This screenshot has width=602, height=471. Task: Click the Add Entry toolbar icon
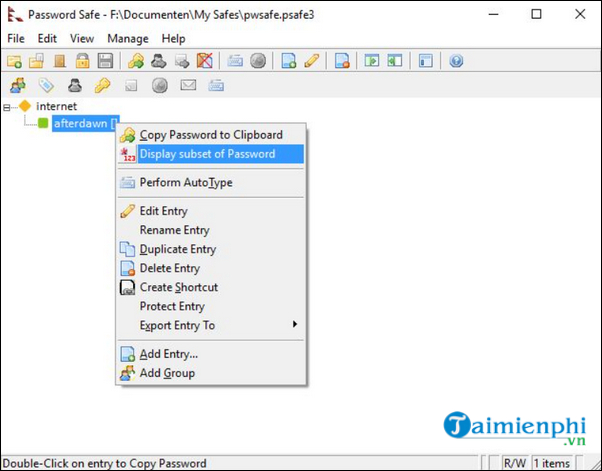pyautogui.click(x=289, y=61)
